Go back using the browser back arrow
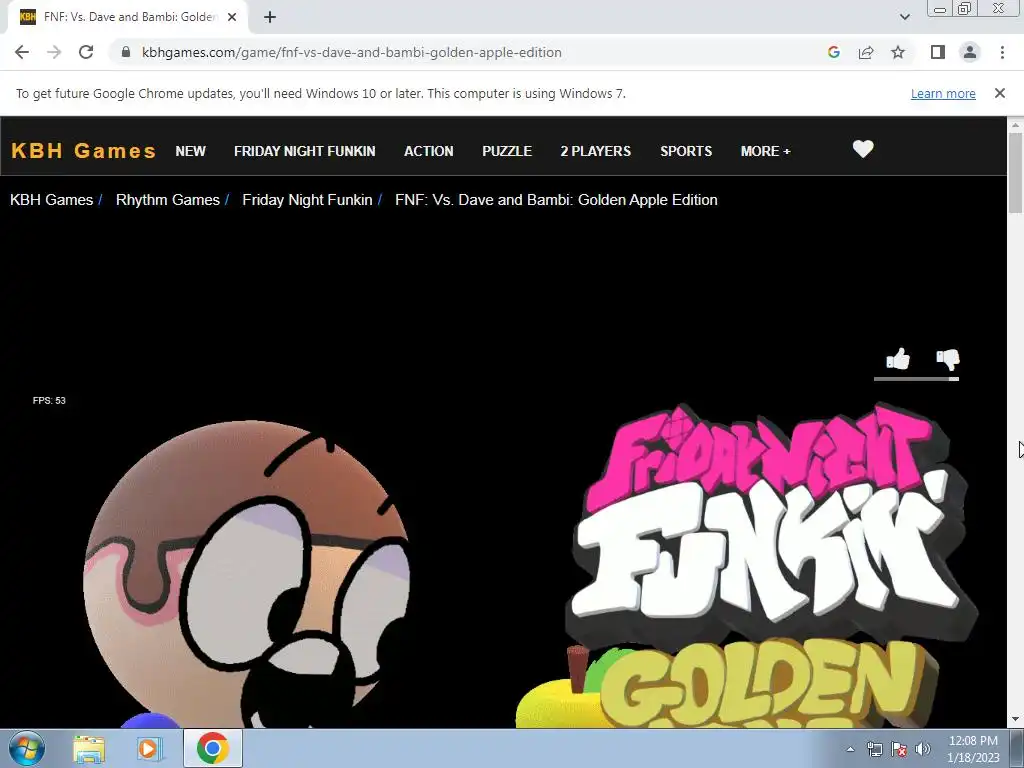This screenshot has width=1024, height=768. pyautogui.click(x=22, y=52)
